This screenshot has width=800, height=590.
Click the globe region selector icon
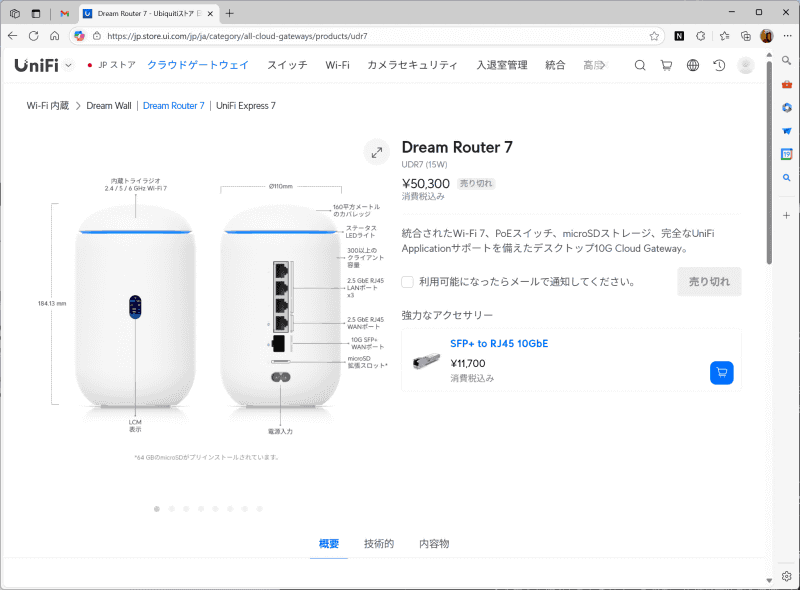[x=693, y=63]
